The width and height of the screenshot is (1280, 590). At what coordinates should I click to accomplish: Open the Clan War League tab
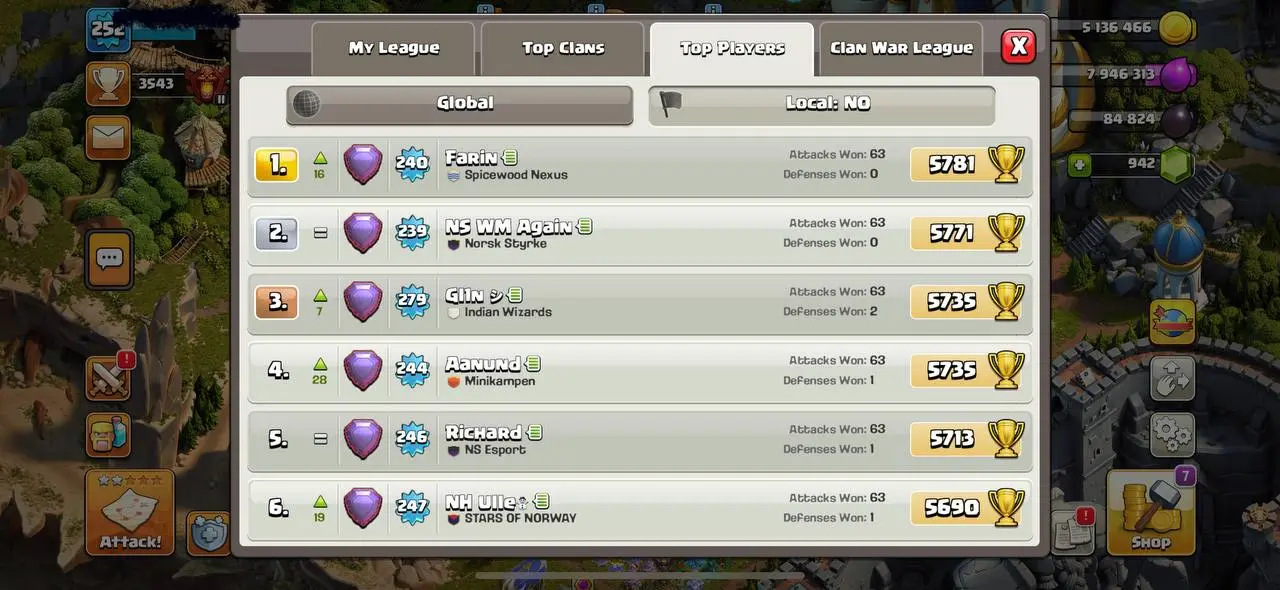(901, 49)
